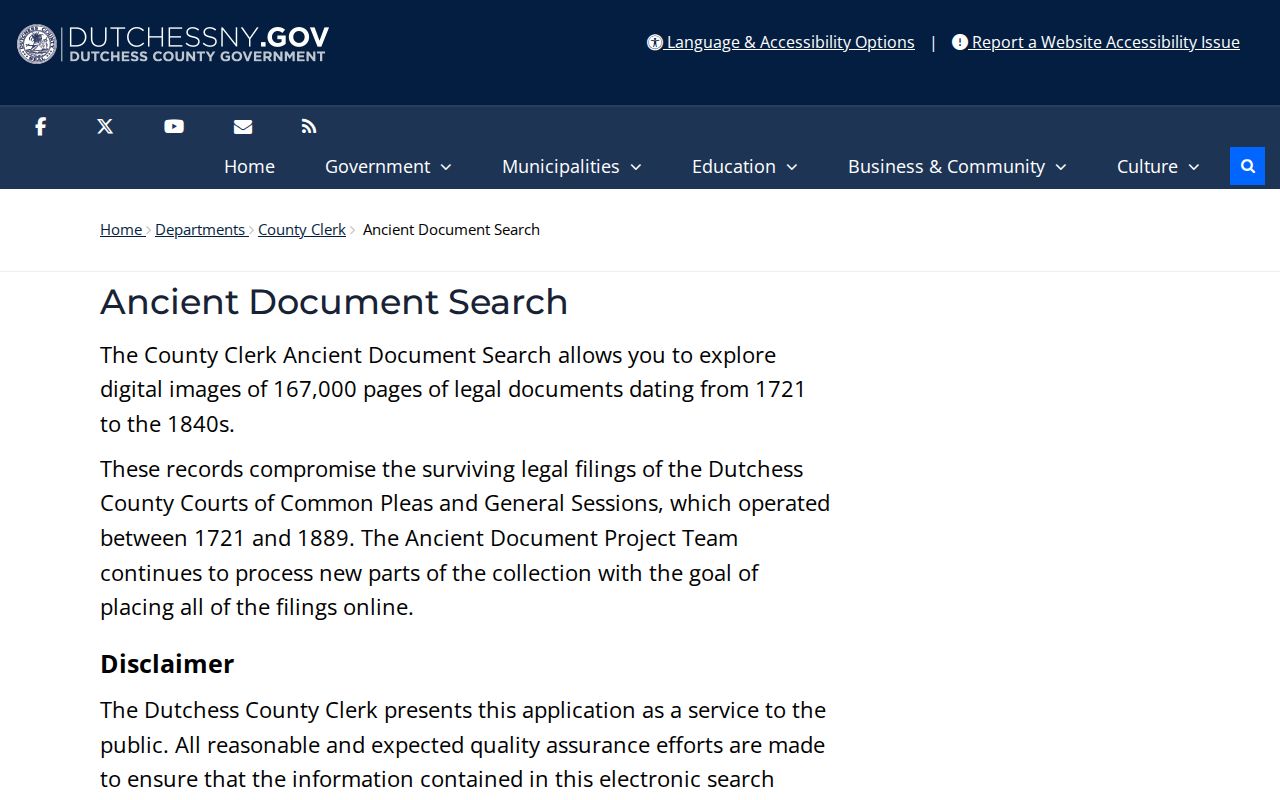Click the Dutchess County seal logo
The height and width of the screenshot is (800, 1280).
38,44
